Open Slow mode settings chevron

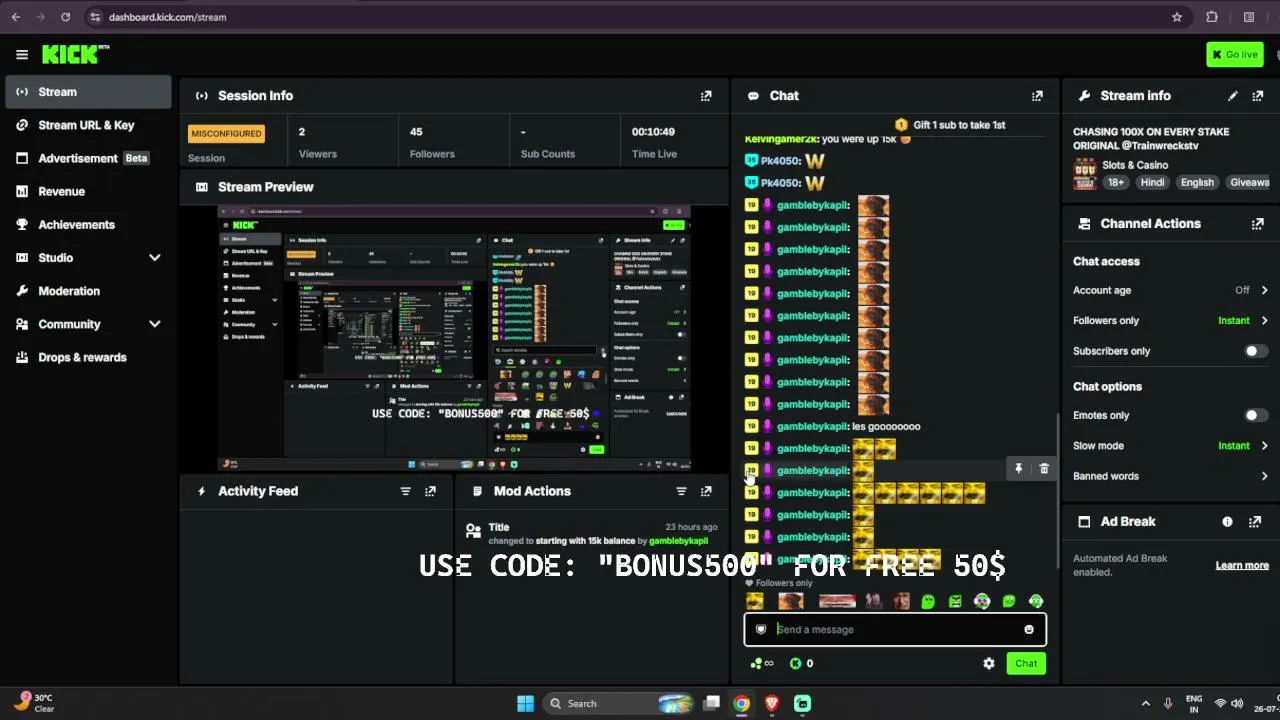tap(1264, 446)
